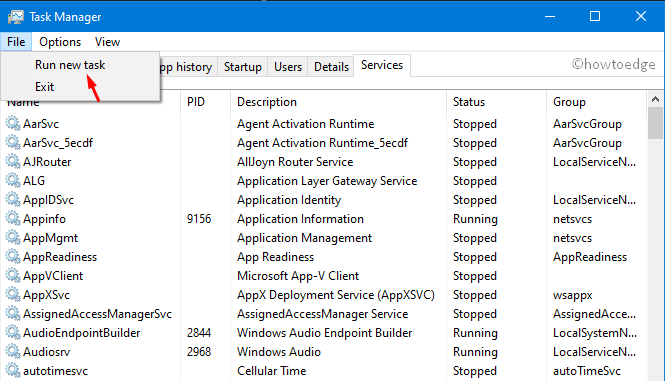
Task: Click the gear icon next to AJRouter
Action: point(13,162)
